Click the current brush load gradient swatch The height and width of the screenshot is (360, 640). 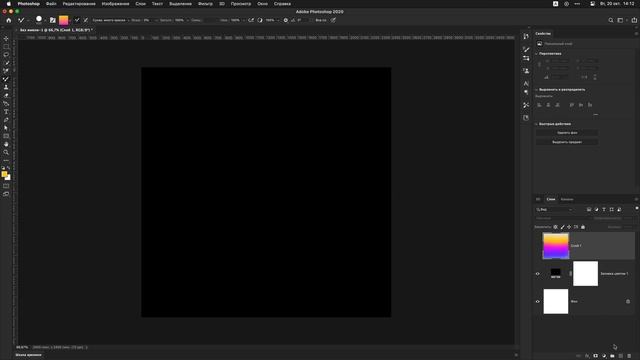(x=63, y=20)
